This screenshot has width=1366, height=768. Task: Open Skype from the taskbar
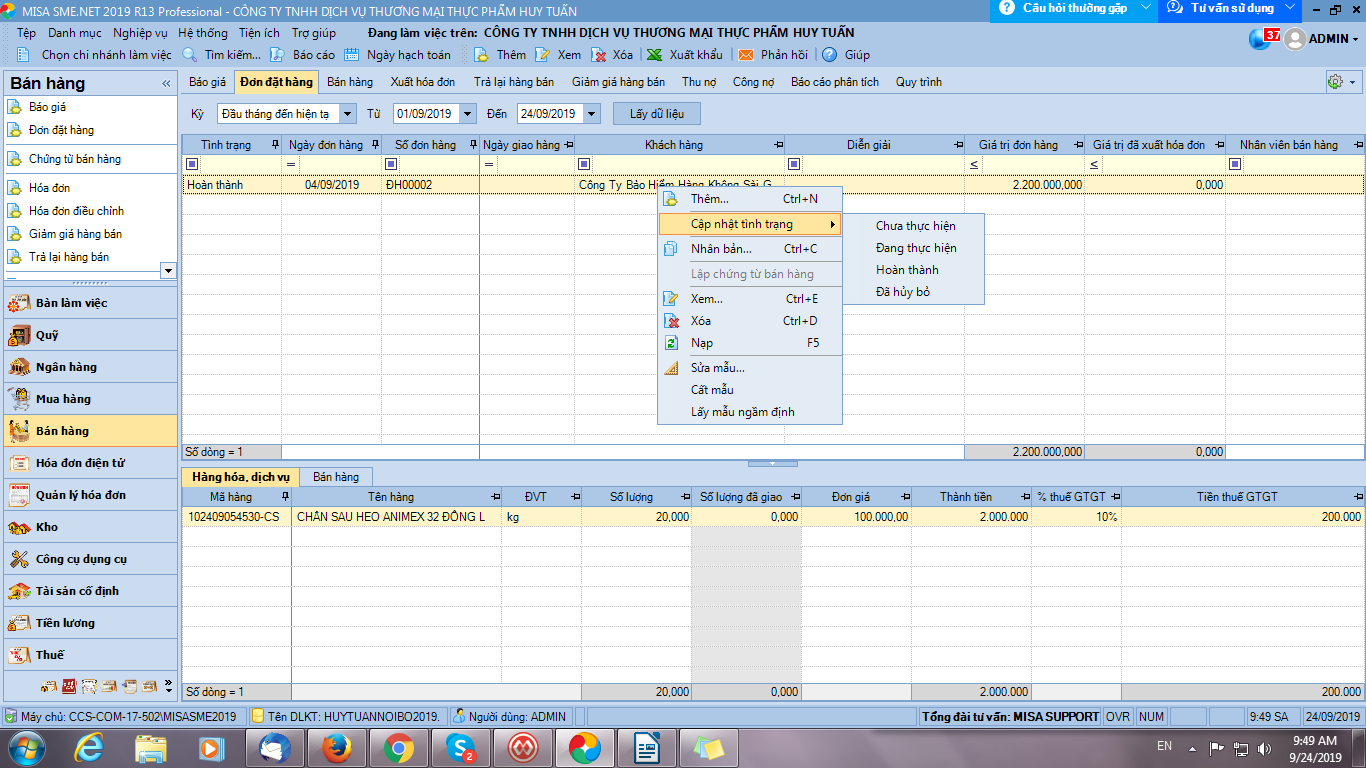point(460,747)
